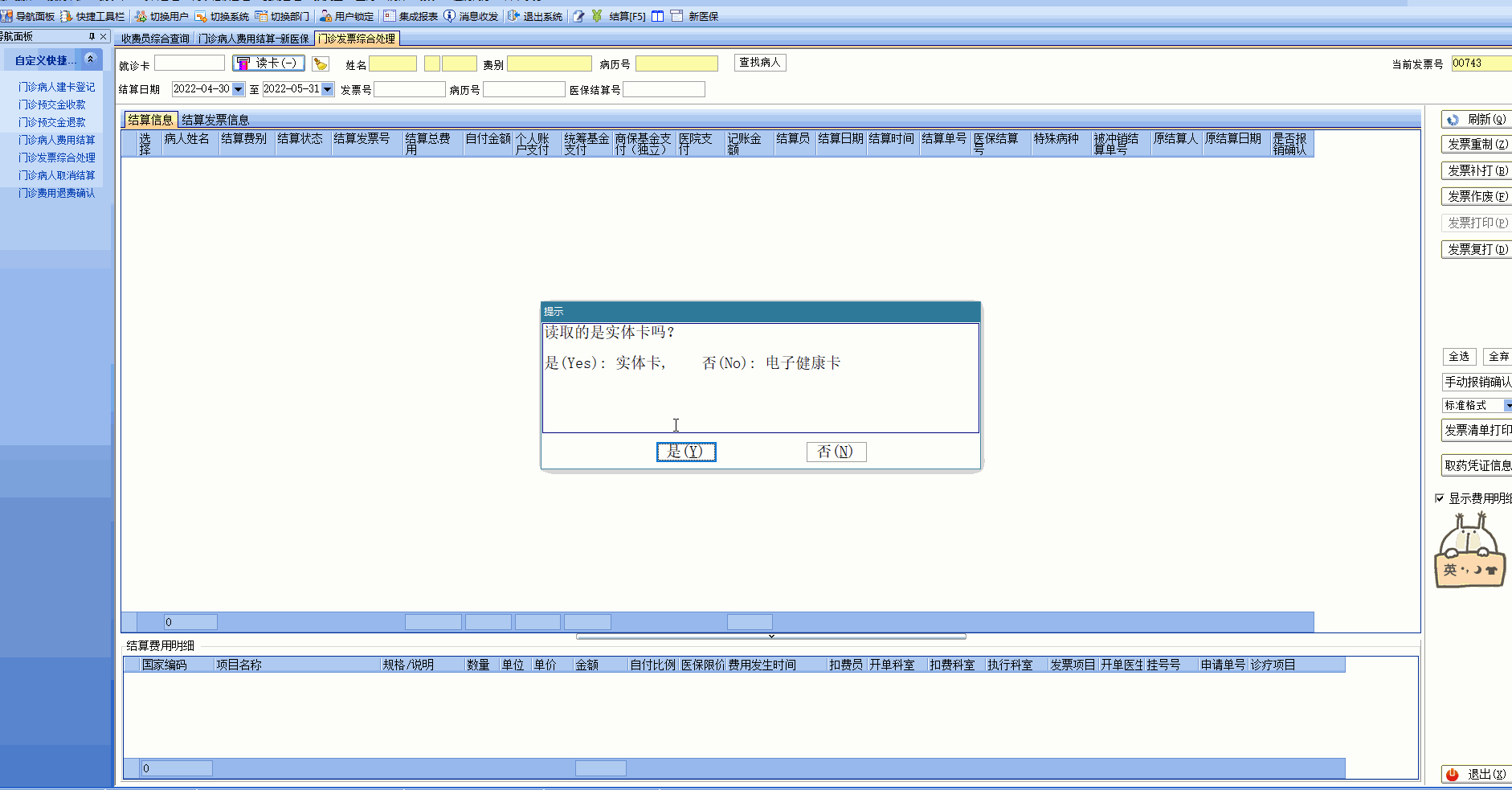Select the 门诊发票综合处理 tab
This screenshot has height=790, width=1512.
click(x=358, y=39)
